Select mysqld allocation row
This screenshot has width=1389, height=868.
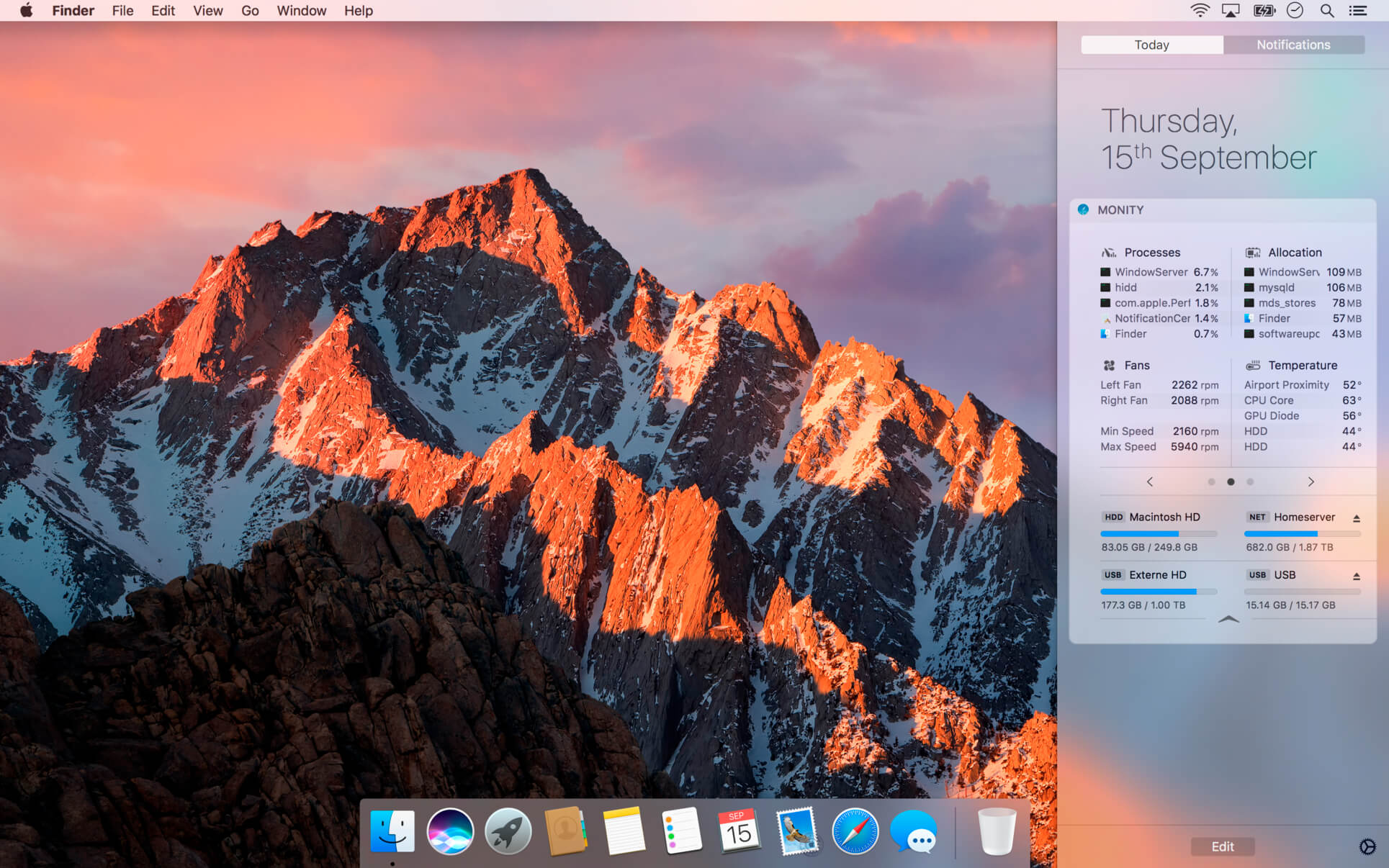pyautogui.click(x=1303, y=287)
